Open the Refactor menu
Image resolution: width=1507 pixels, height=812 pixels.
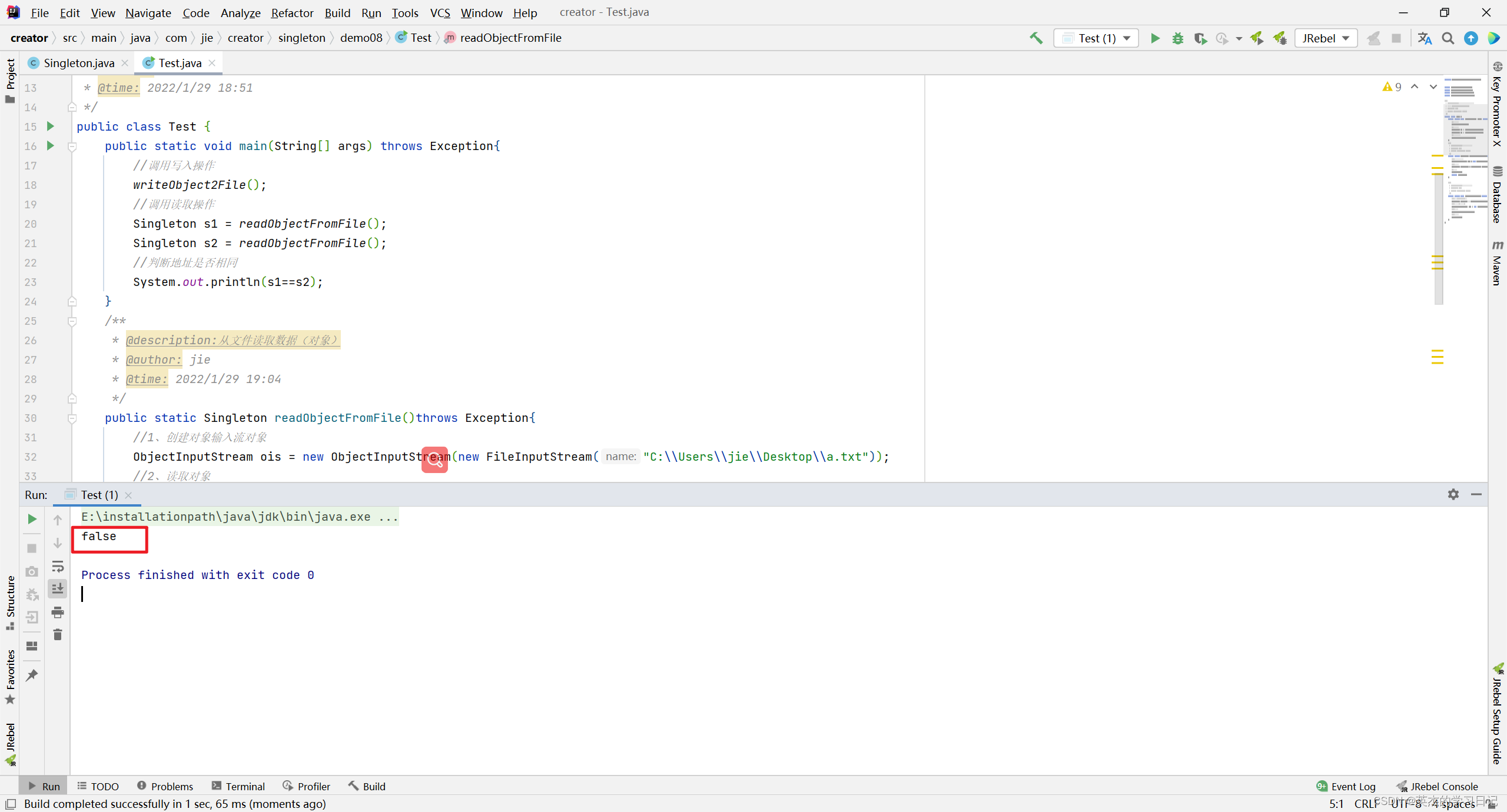pos(292,12)
